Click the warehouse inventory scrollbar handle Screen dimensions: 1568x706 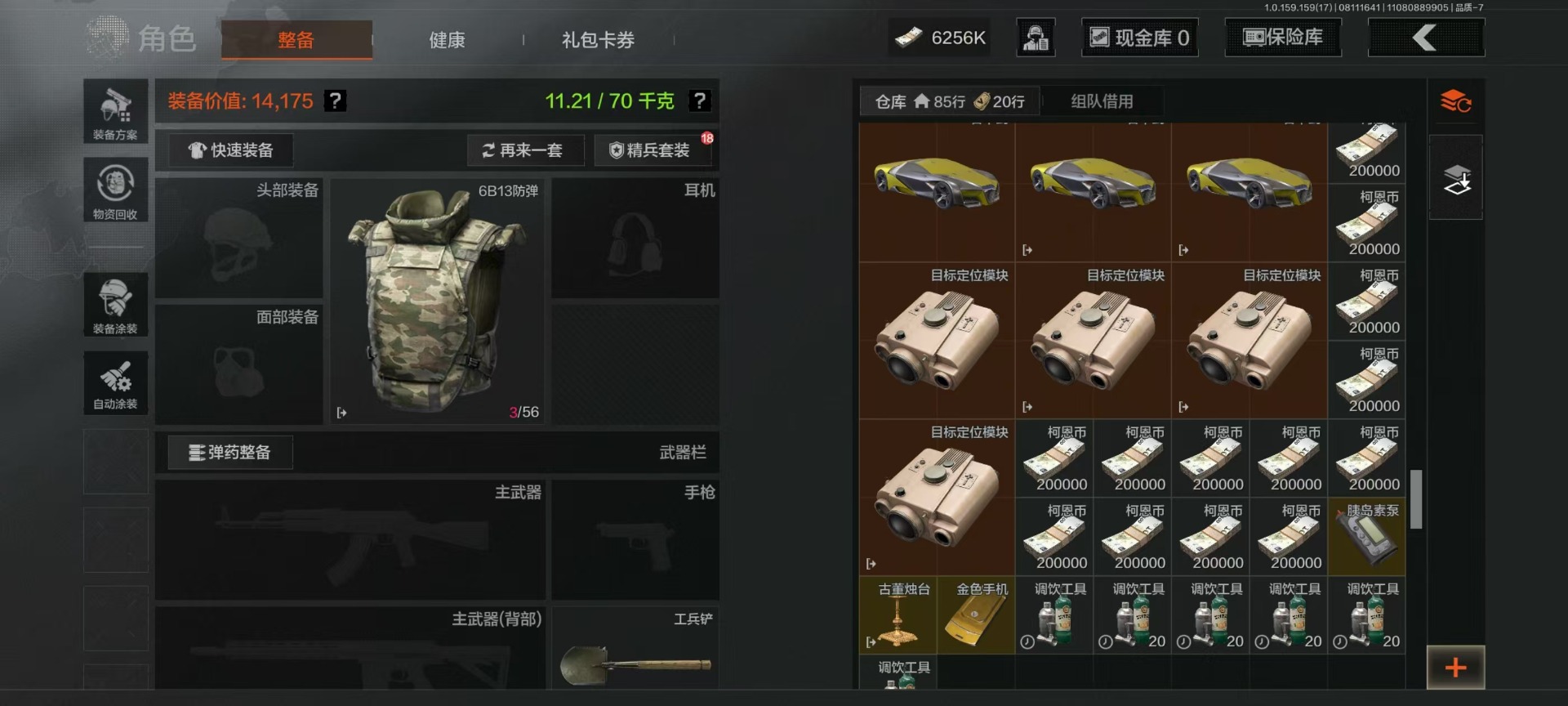[x=1416, y=498]
